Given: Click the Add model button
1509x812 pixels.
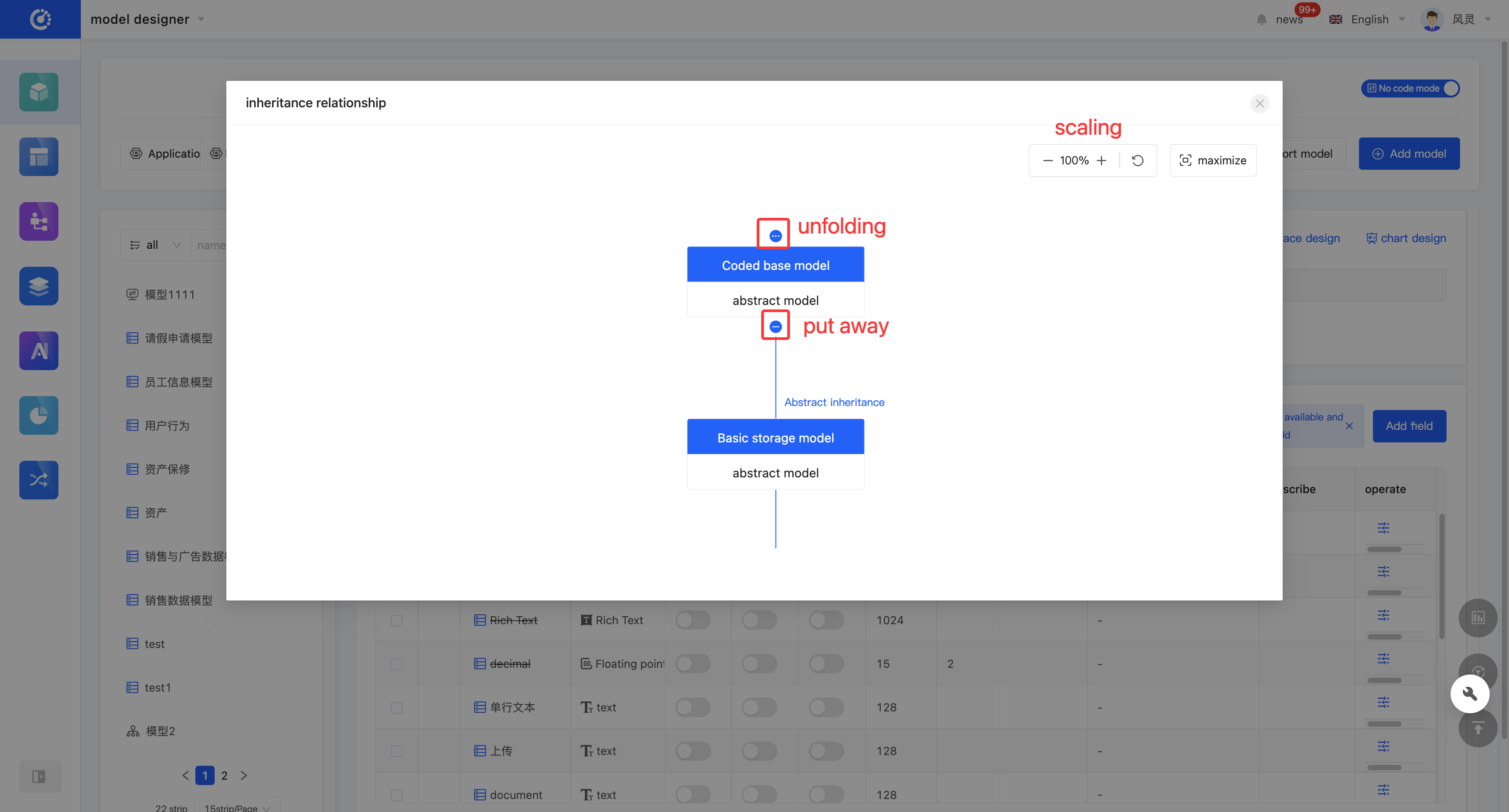Looking at the screenshot, I should point(1409,154).
